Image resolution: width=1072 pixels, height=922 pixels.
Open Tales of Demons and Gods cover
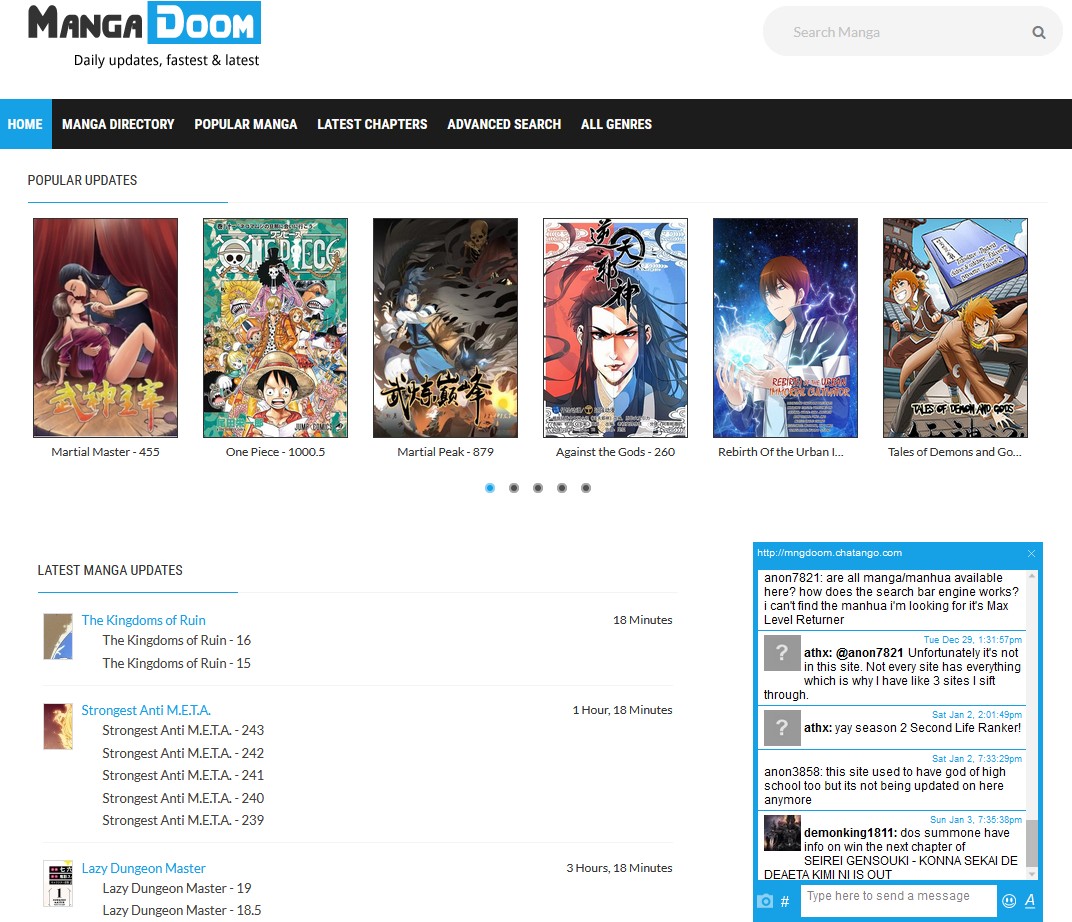click(x=955, y=327)
